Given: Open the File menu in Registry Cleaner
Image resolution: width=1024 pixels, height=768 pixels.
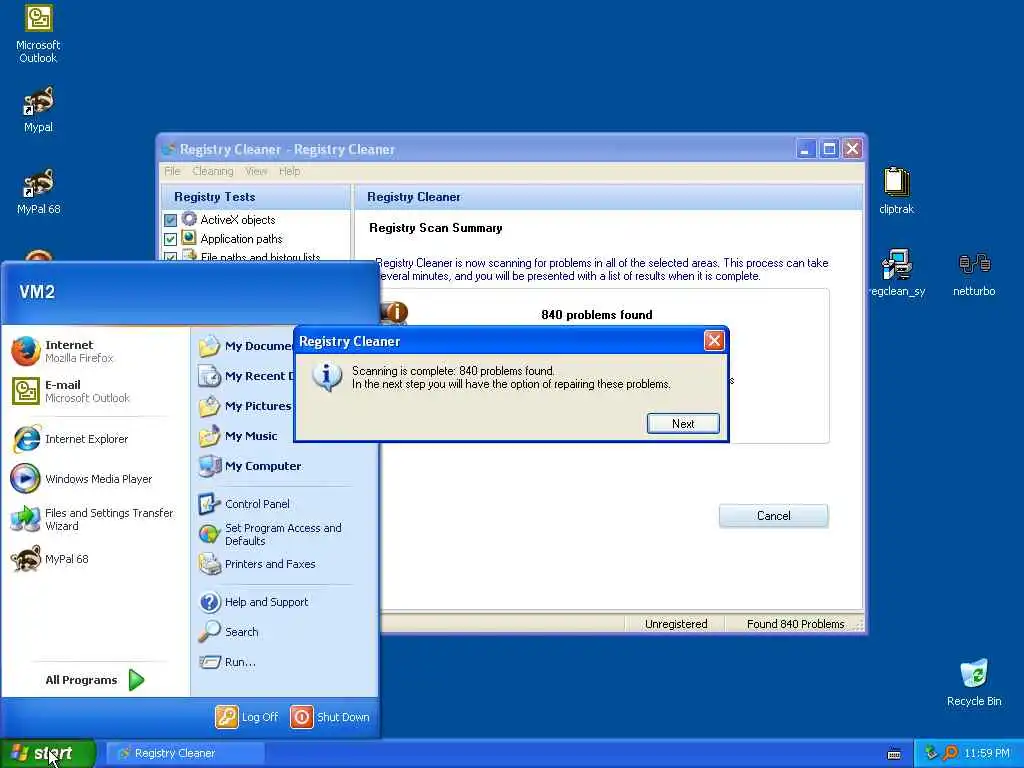Looking at the screenshot, I should pyautogui.click(x=172, y=171).
